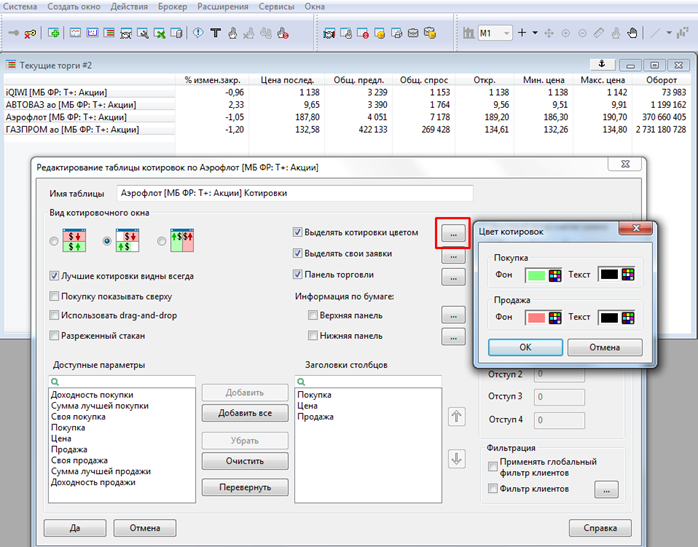Click the bold T text icon

(215, 33)
